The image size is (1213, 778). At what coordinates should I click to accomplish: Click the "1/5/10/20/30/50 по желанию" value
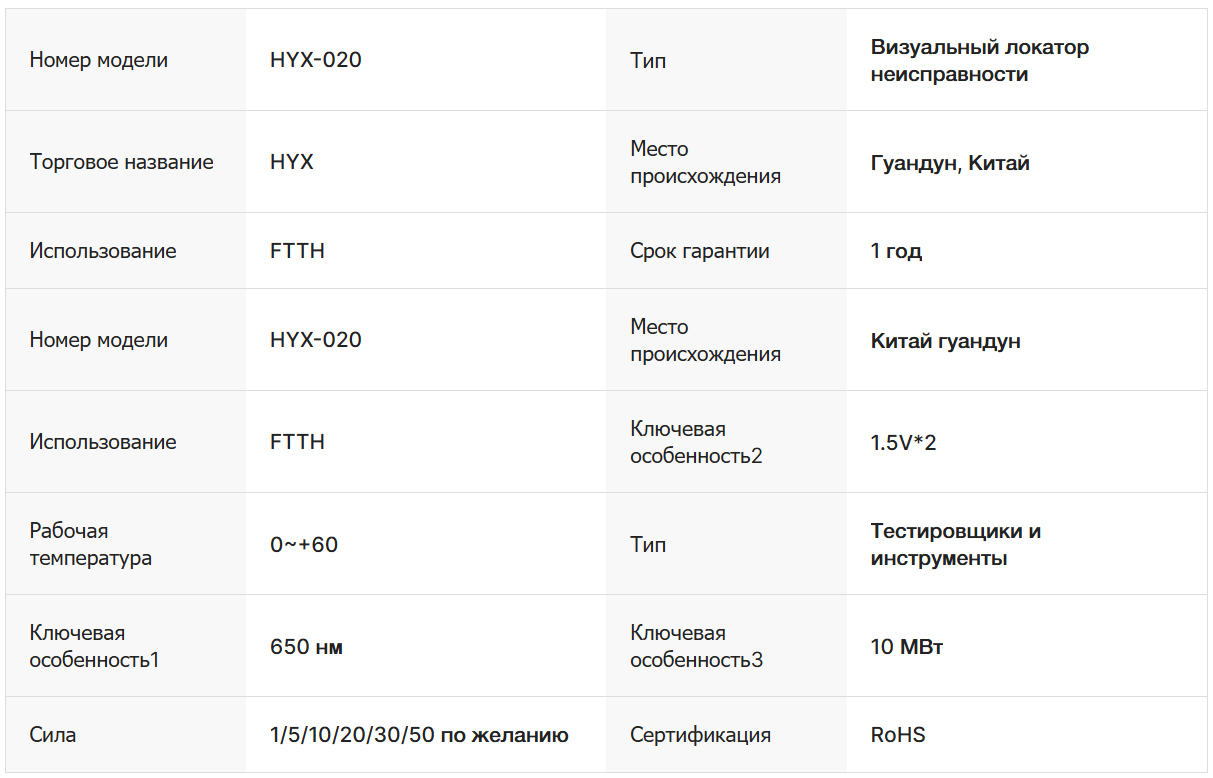[x=419, y=735]
